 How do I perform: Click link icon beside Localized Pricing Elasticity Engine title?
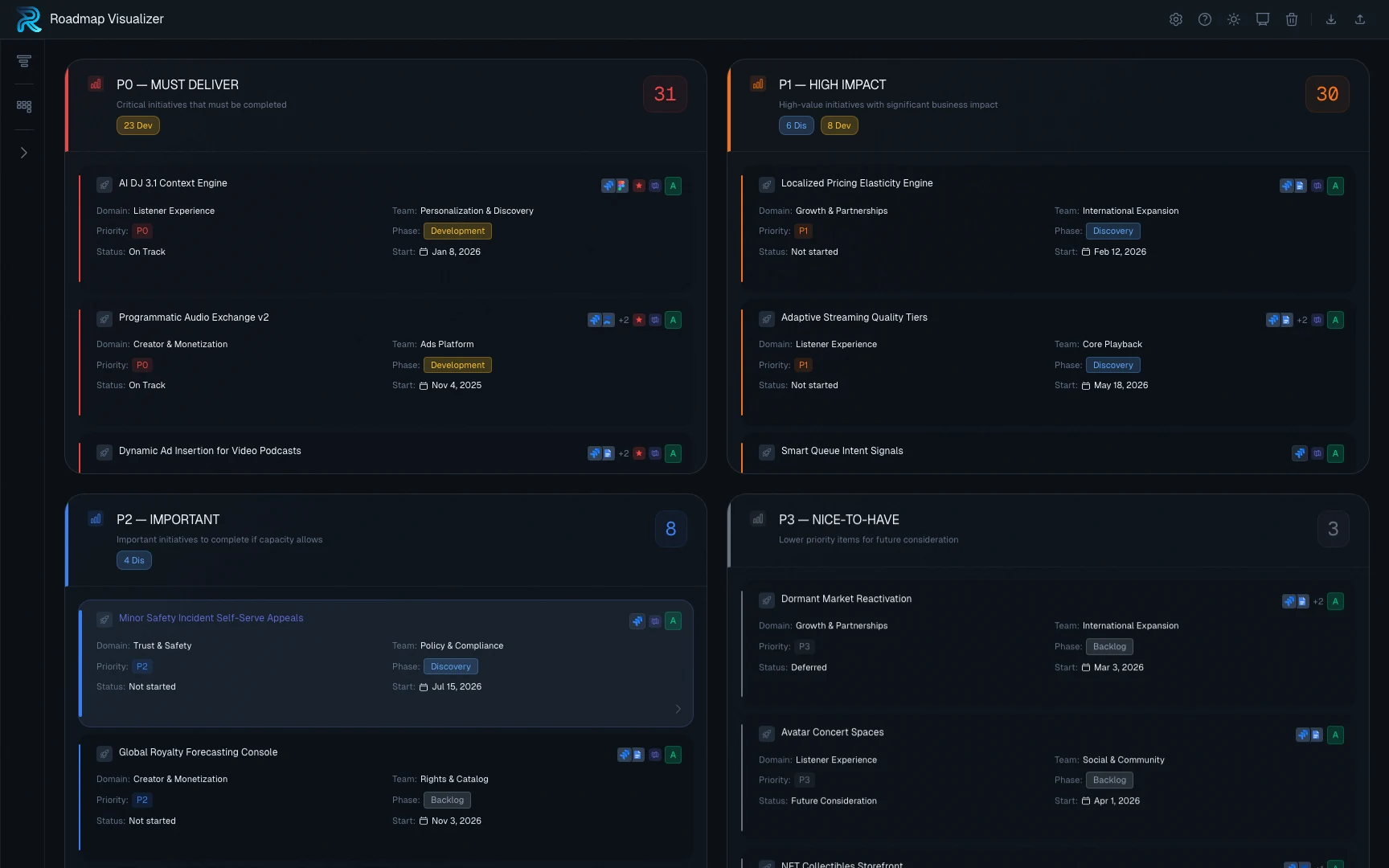click(767, 185)
